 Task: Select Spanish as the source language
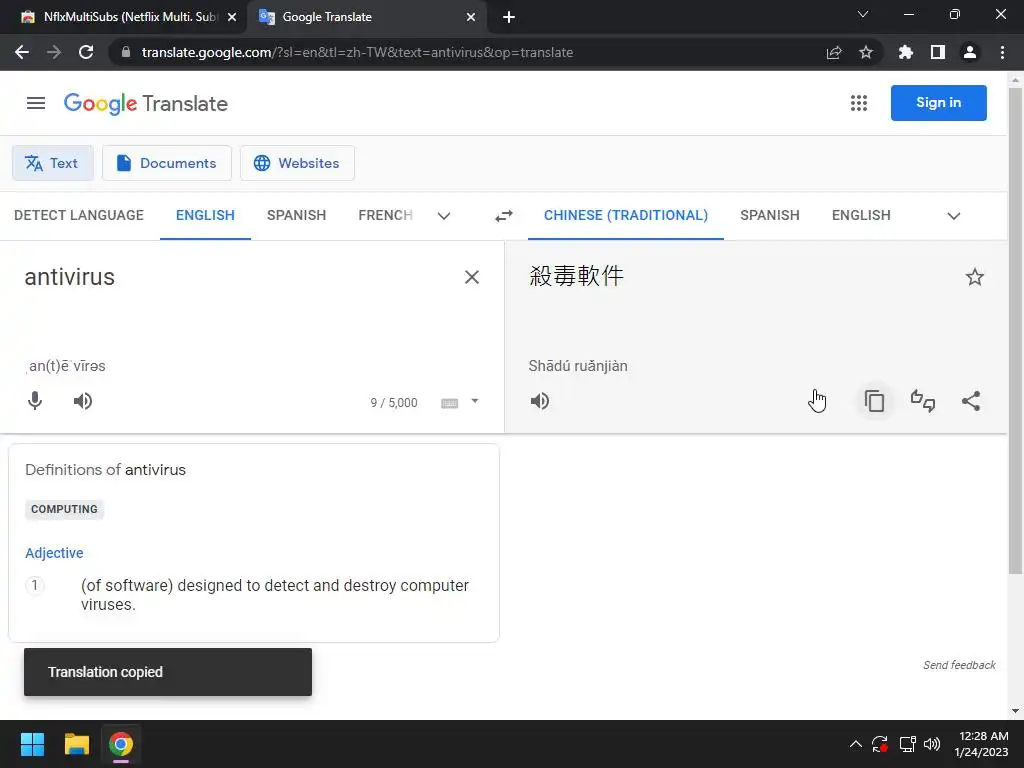[296, 216]
